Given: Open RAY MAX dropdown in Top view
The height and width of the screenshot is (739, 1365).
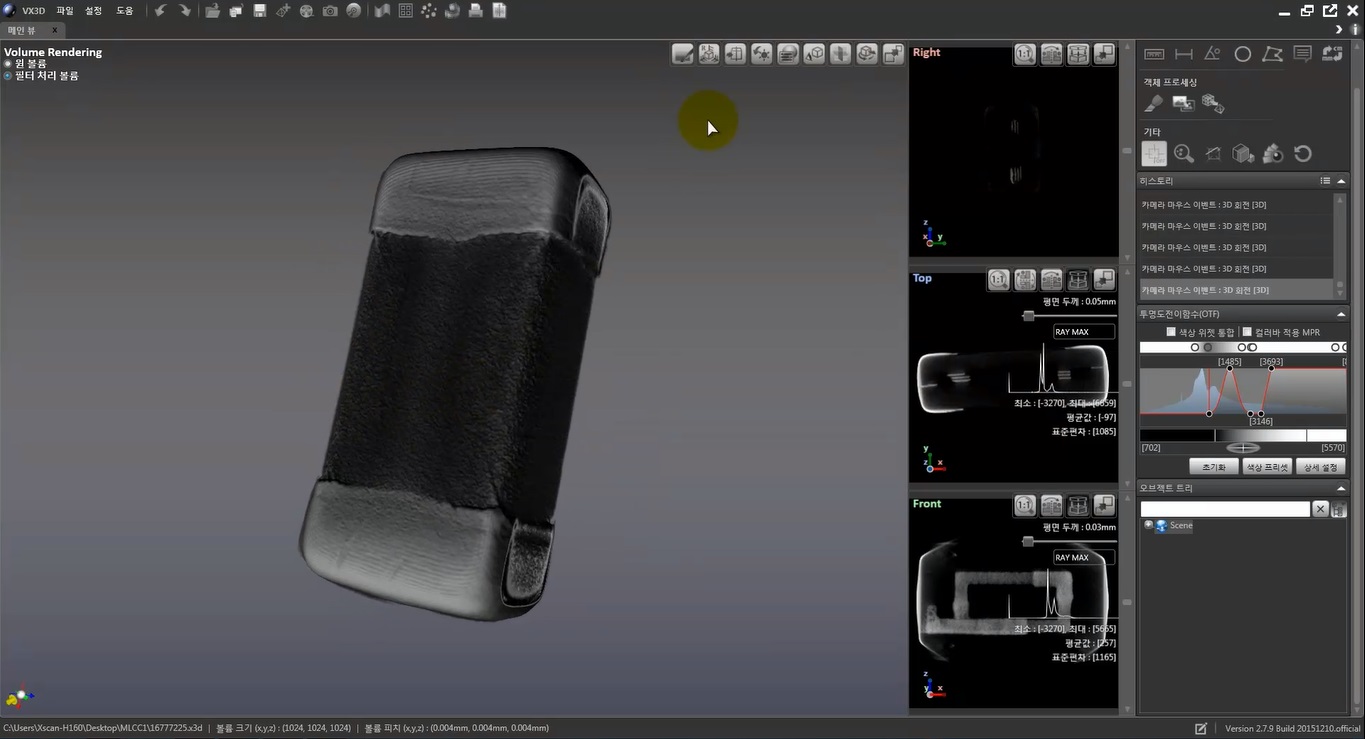Looking at the screenshot, I should click(x=1084, y=332).
